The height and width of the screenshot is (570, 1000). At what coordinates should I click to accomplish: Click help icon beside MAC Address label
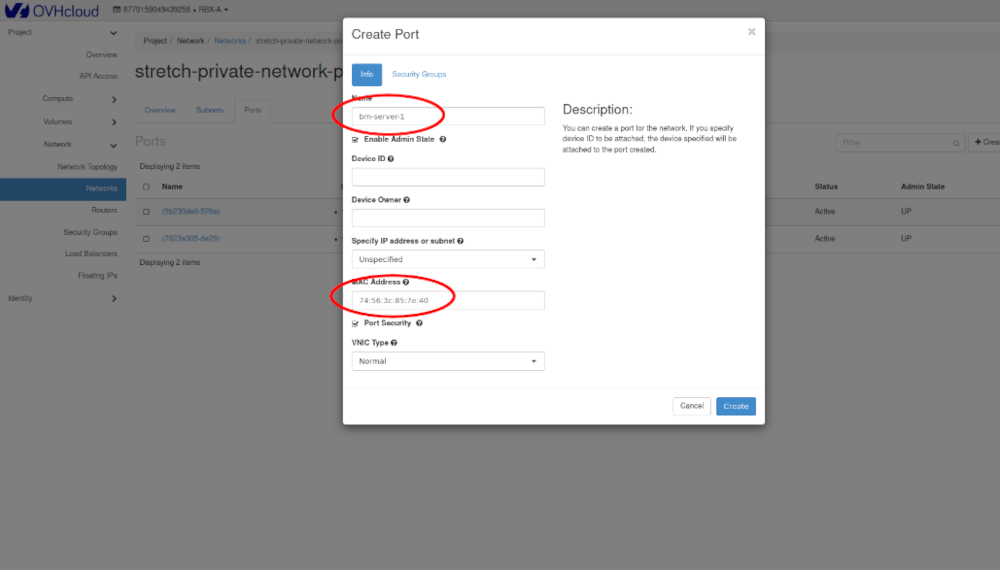pos(406,282)
